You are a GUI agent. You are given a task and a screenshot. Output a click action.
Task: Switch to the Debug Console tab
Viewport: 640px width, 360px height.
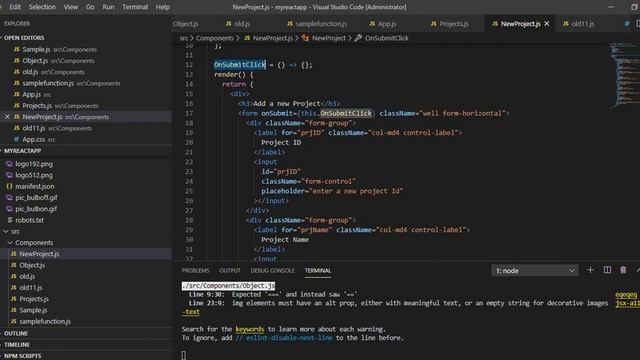point(272,271)
